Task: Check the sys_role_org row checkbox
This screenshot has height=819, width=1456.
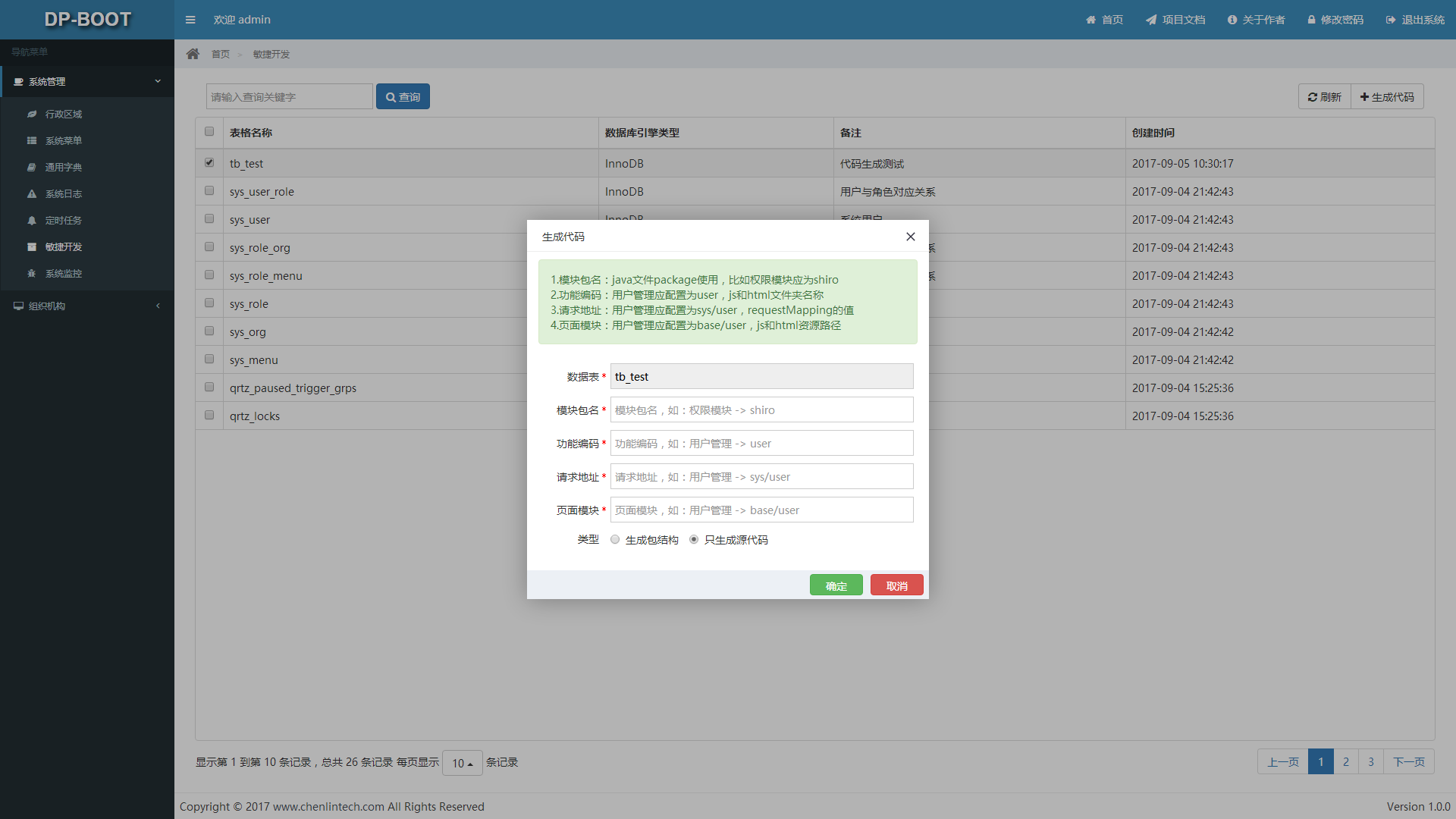Action: click(209, 246)
